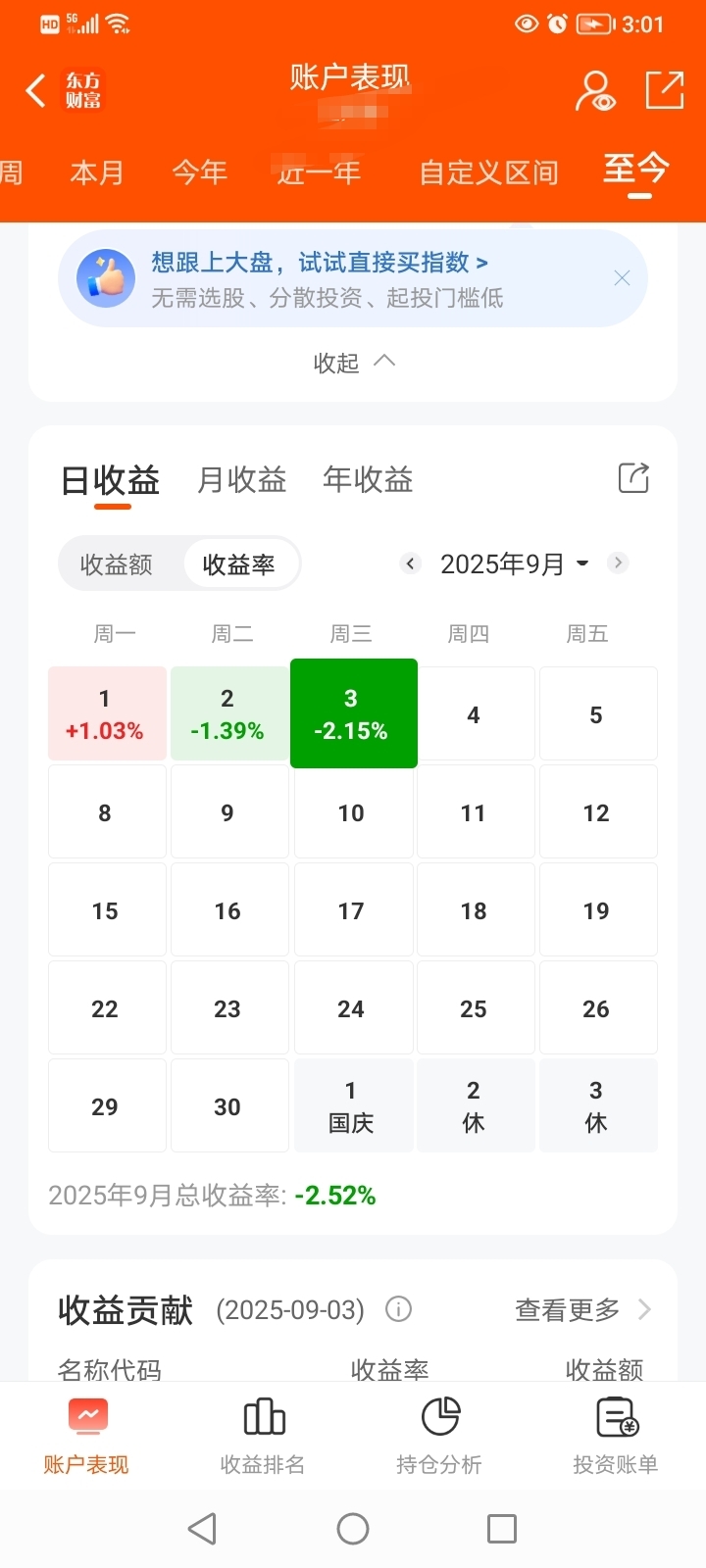Screen dimensions: 706x1568
Task: Open 收益排名 in bottom navigation
Action: [x=263, y=1436]
